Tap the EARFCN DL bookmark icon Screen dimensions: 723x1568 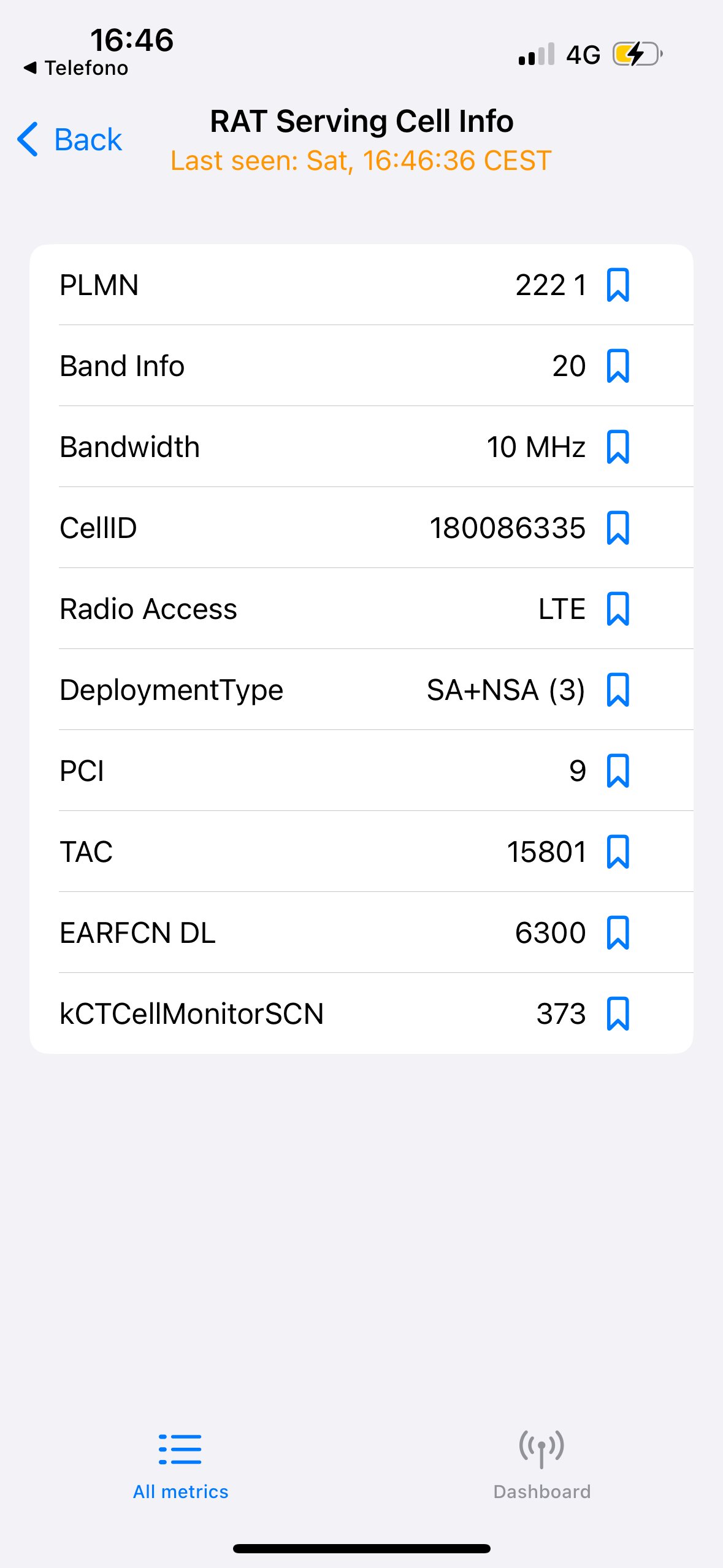(x=618, y=933)
